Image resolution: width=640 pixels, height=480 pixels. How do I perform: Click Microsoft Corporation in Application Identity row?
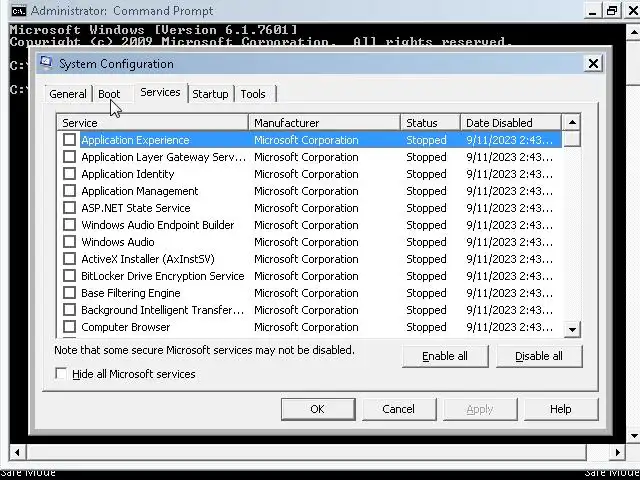pyautogui.click(x=306, y=174)
